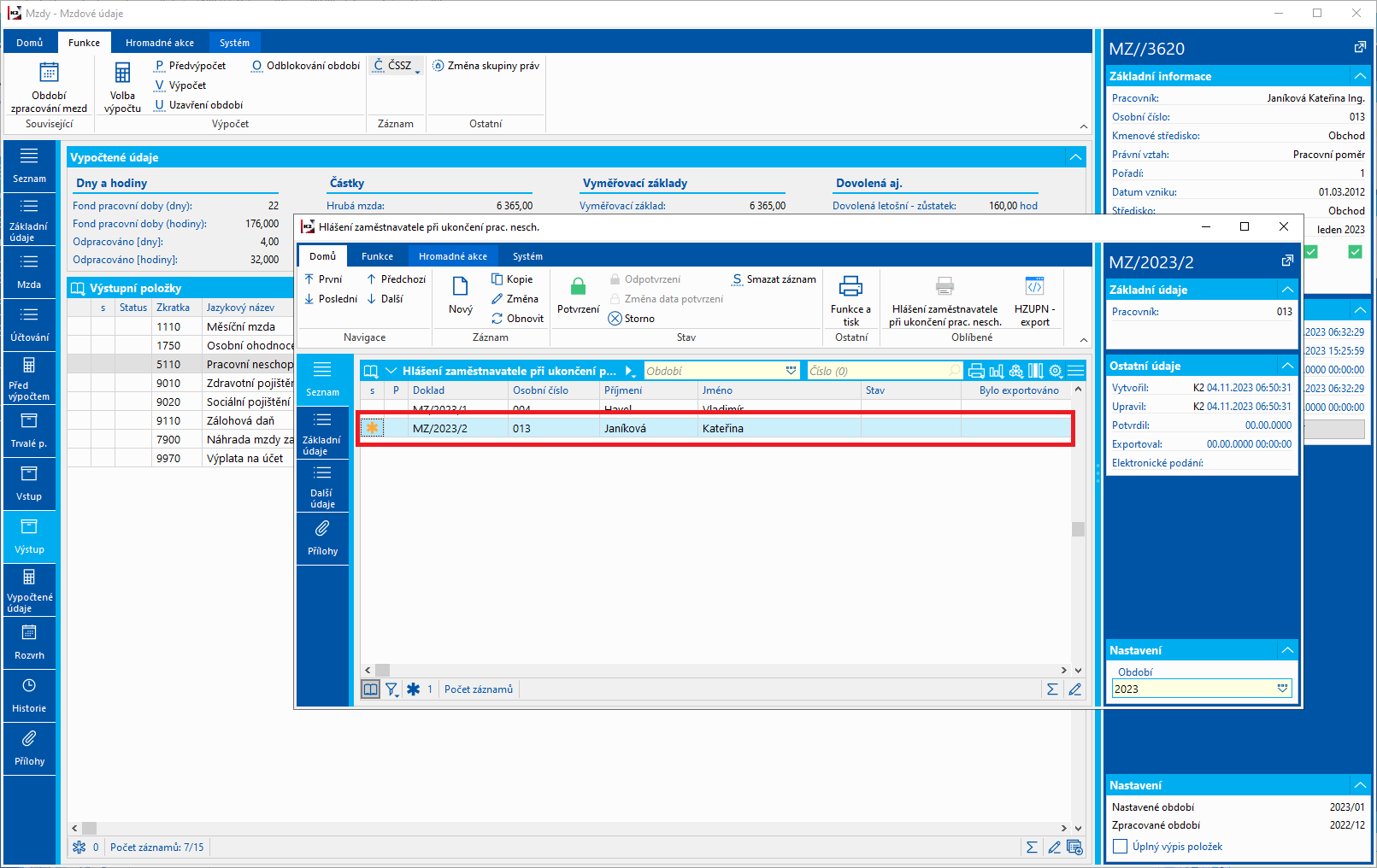Collapse the main ribbon of Mzdové údaje
Image resolution: width=1377 pixels, height=868 pixels.
1084,126
